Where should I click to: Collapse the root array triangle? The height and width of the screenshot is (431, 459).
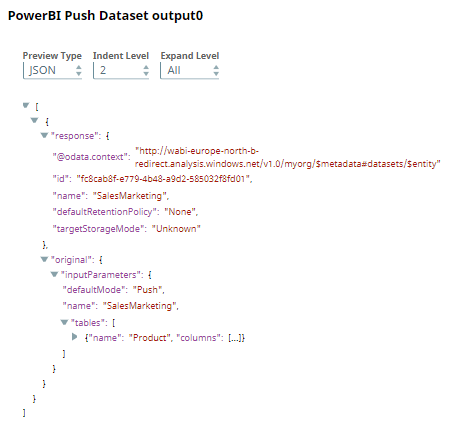click(x=26, y=106)
